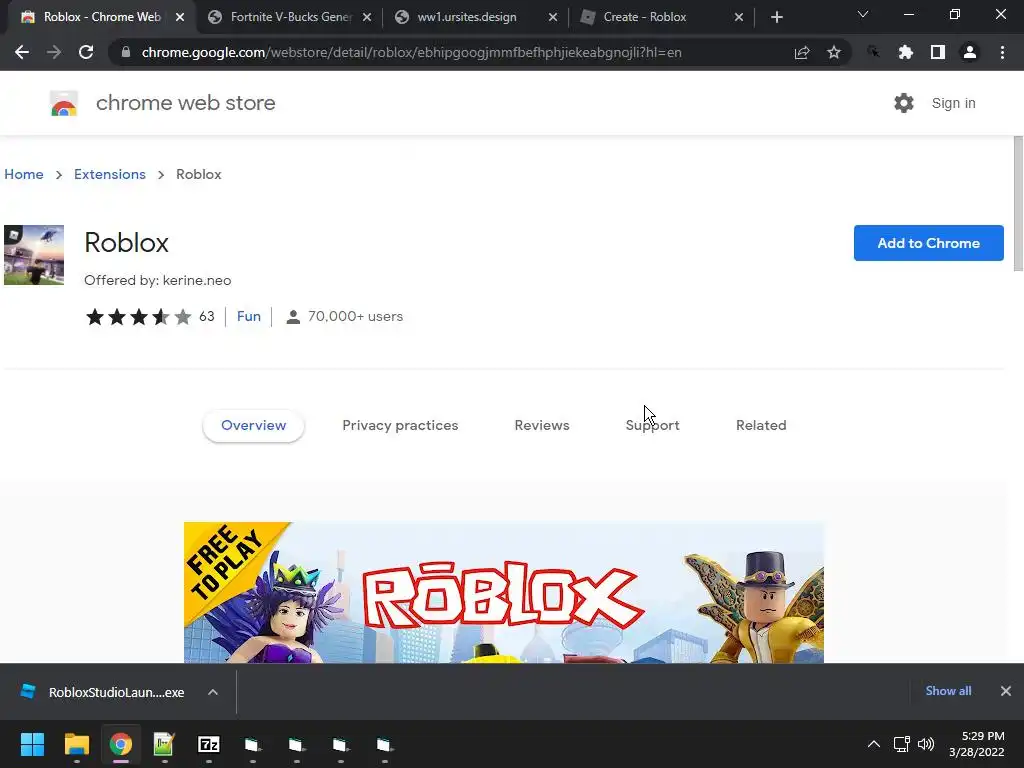Screen dimensions: 1024x768
Task: Open web store settings gear
Action: [904, 103]
